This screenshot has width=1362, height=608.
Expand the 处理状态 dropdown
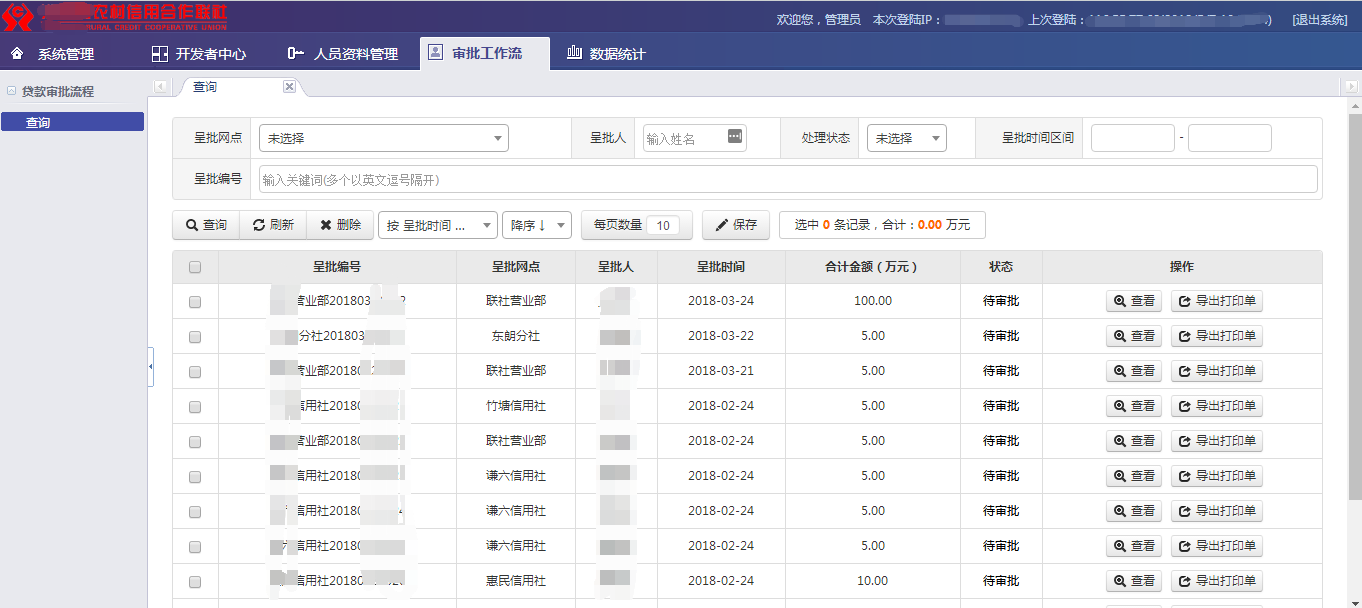(906, 138)
